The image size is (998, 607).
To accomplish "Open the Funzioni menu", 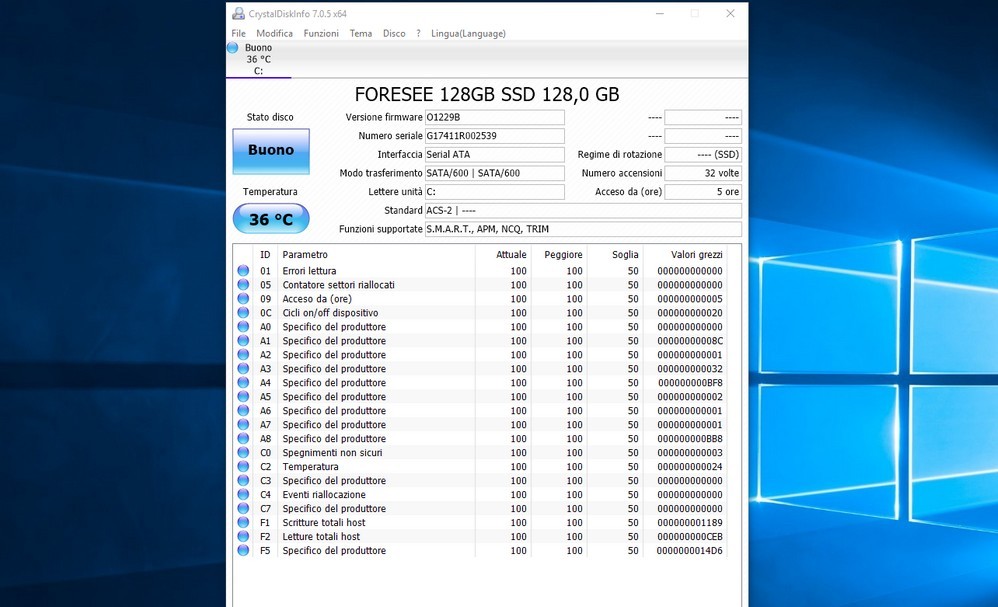I will coord(321,33).
